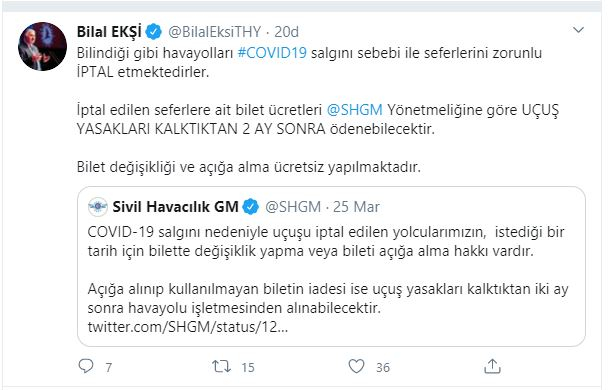This screenshot has width=608, height=390.
Task: Click the reply speech bubble icon
Action: [x=86, y=366]
